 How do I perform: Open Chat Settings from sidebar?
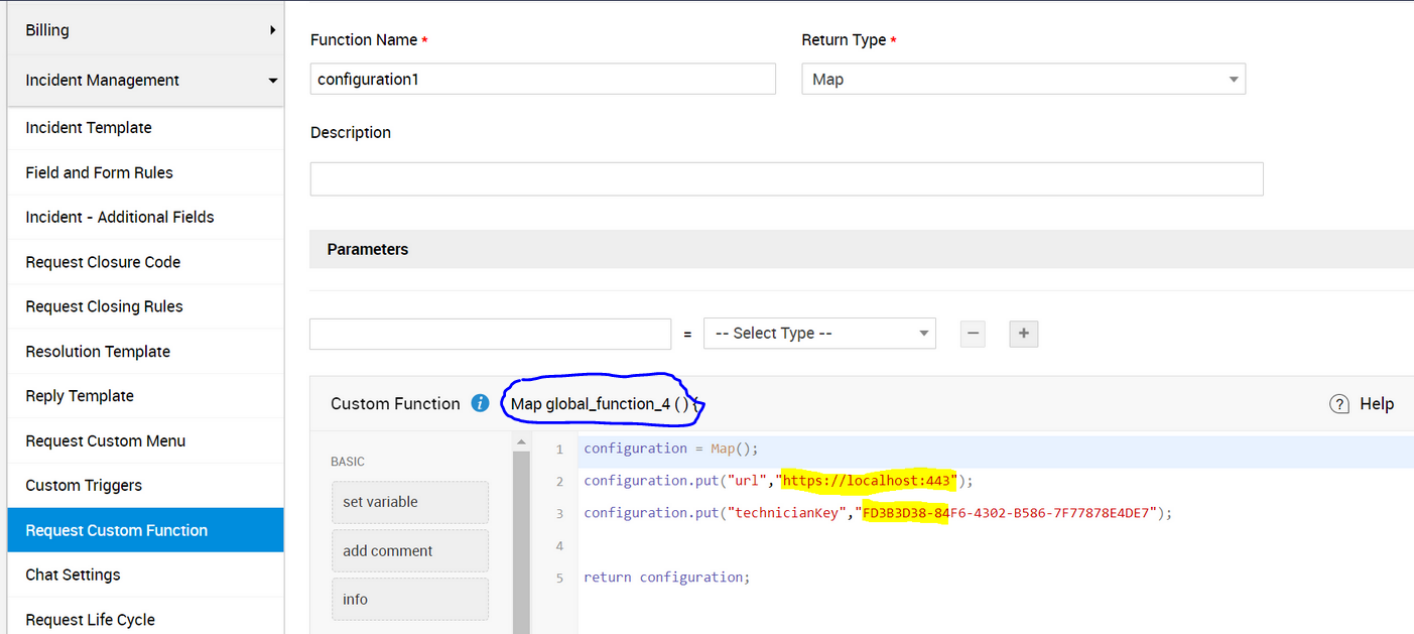point(73,575)
